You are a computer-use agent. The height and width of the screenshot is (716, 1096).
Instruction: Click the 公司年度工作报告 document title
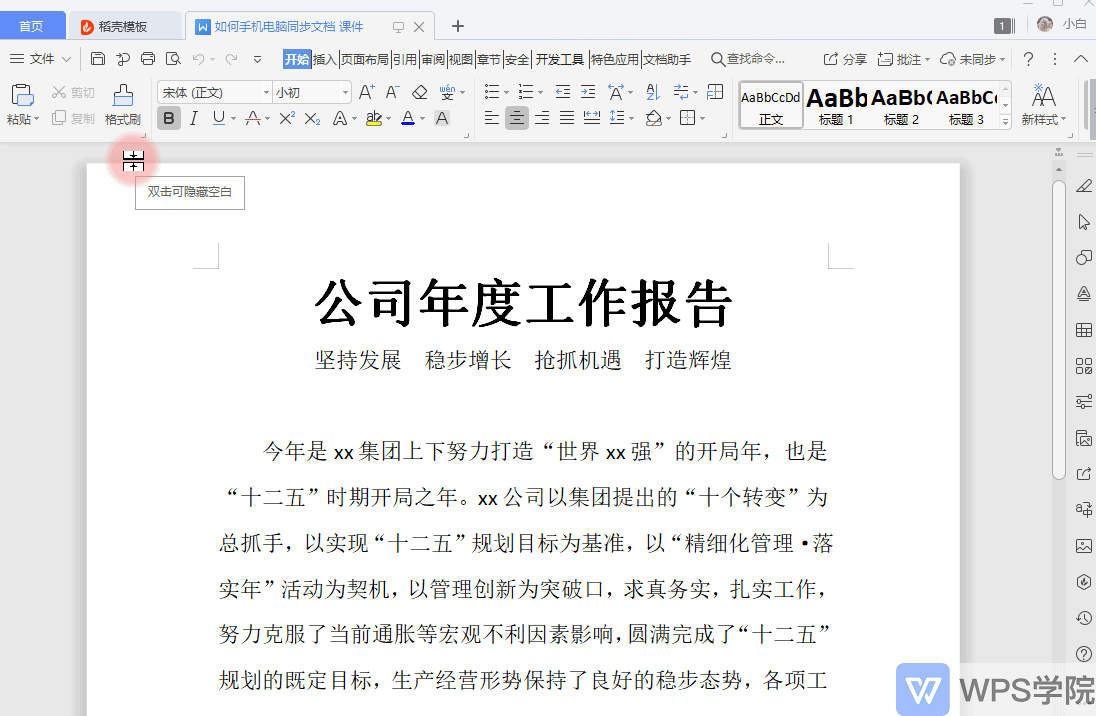click(x=523, y=303)
